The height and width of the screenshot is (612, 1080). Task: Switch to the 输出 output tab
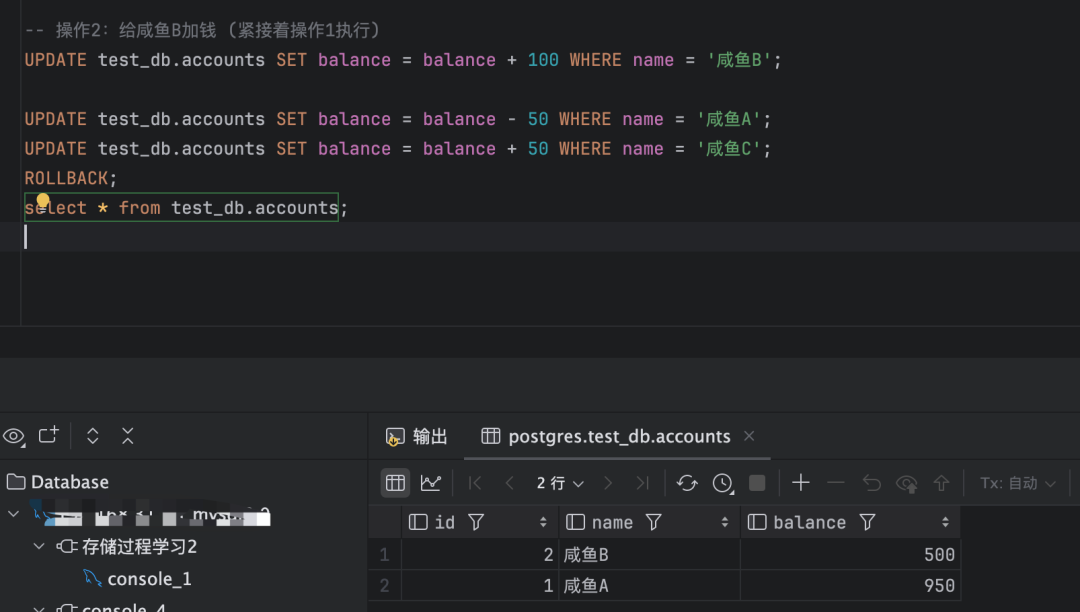(x=427, y=436)
